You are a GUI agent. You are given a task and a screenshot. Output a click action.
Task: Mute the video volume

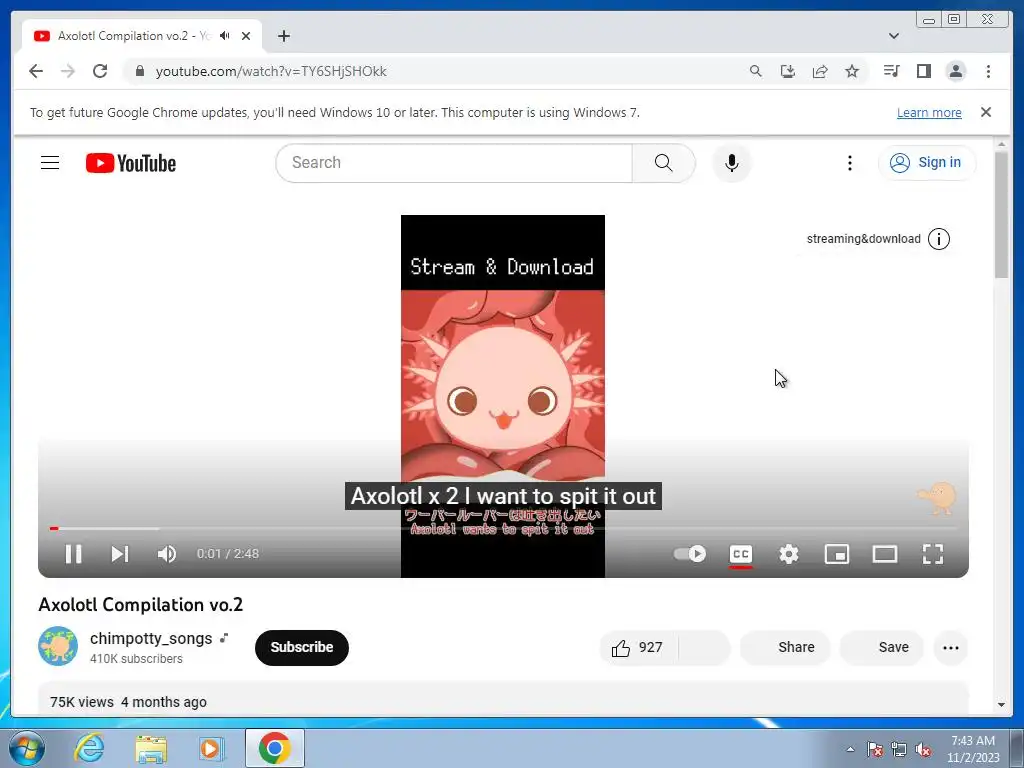(x=167, y=554)
